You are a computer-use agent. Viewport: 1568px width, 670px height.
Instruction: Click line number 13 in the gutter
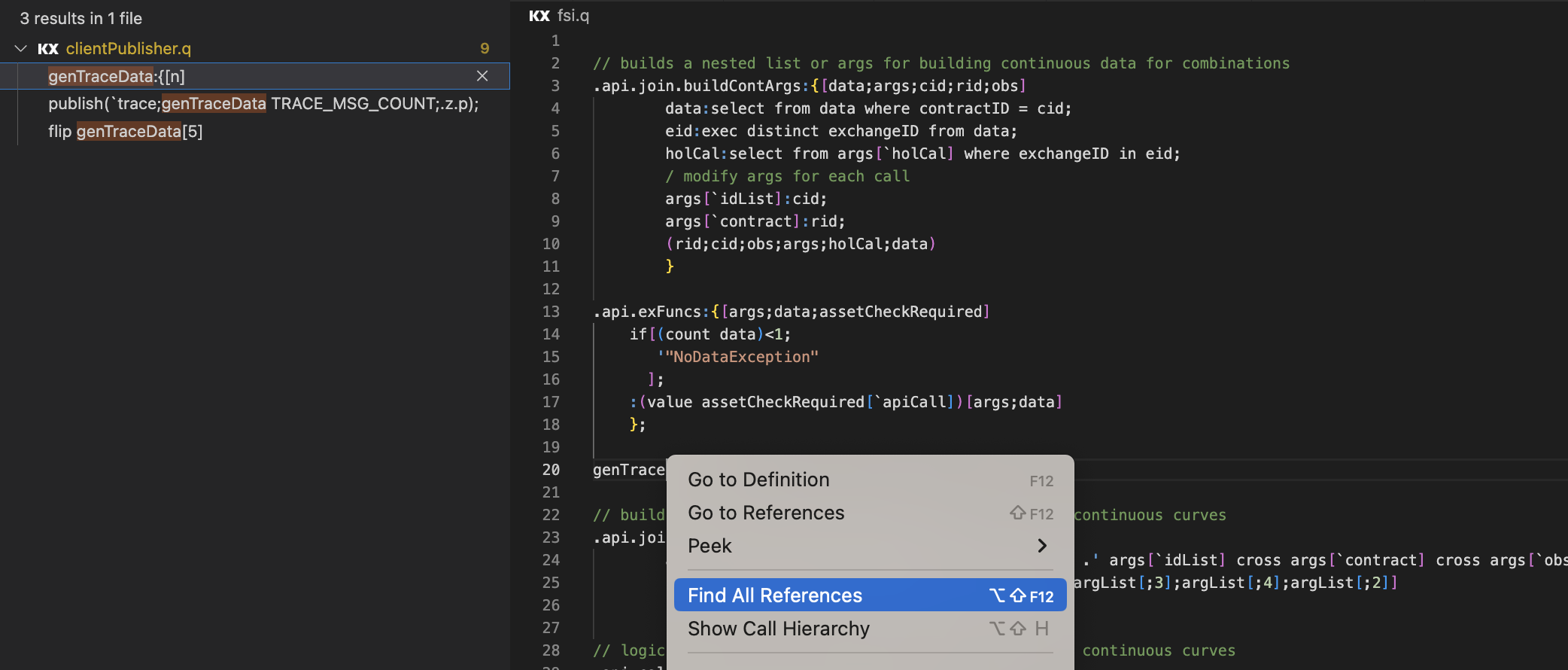point(551,312)
